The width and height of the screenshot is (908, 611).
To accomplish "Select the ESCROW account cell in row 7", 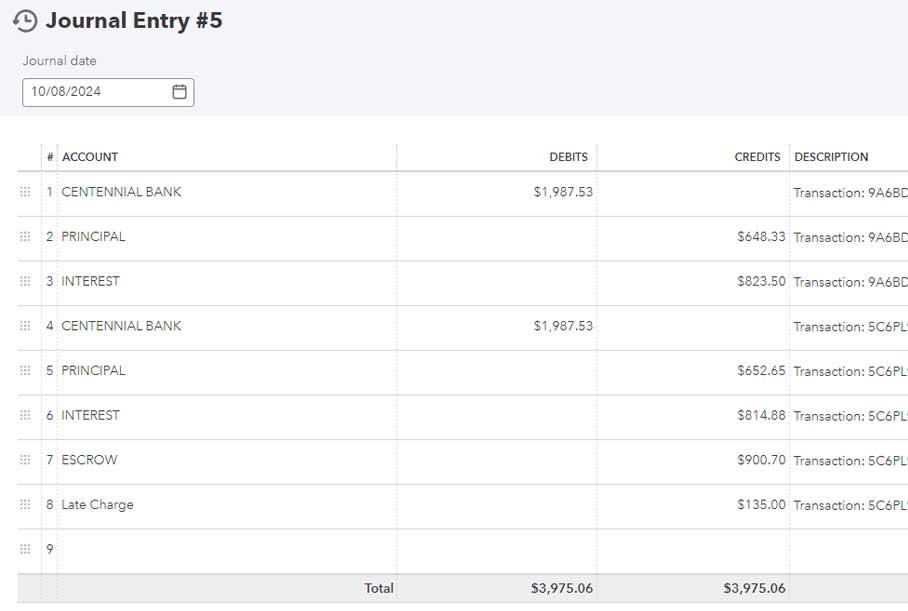I will click(x=90, y=460).
